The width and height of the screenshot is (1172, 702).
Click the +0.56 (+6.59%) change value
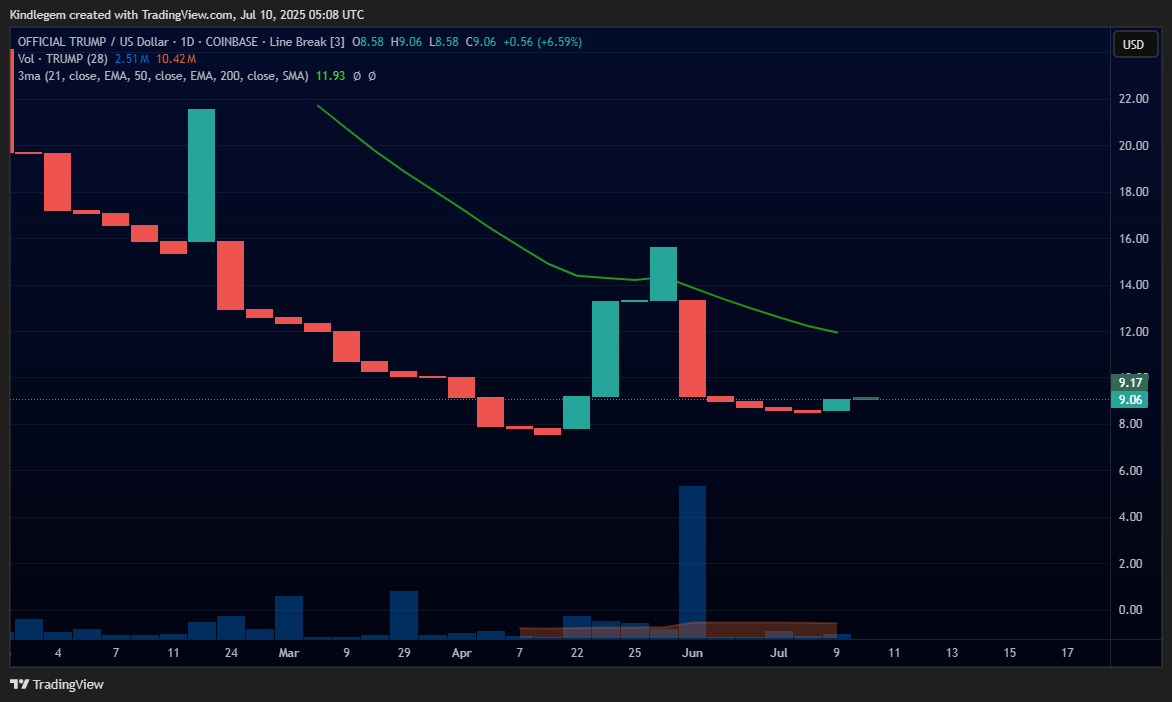(x=543, y=42)
